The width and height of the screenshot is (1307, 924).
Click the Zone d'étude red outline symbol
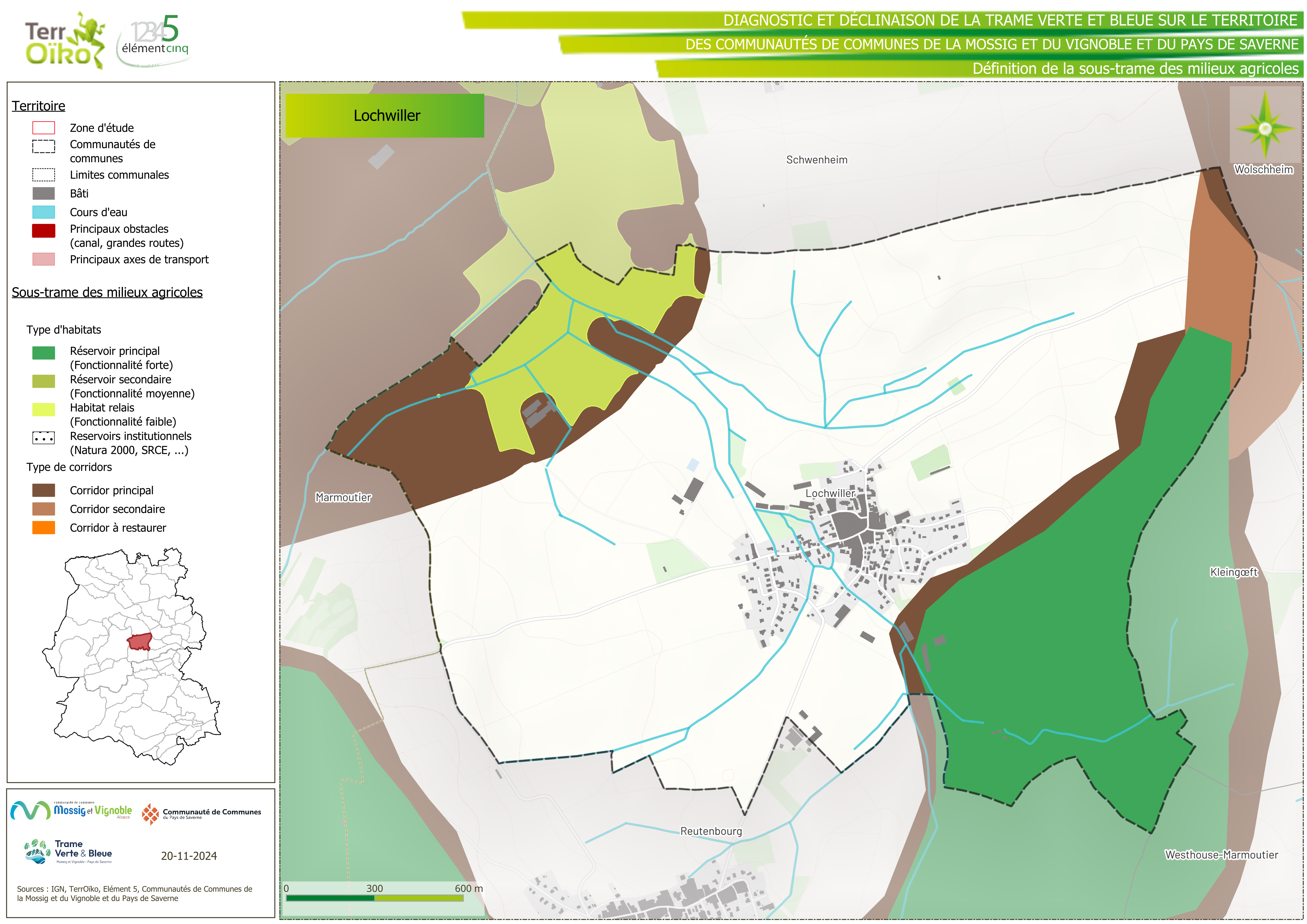pos(43,128)
